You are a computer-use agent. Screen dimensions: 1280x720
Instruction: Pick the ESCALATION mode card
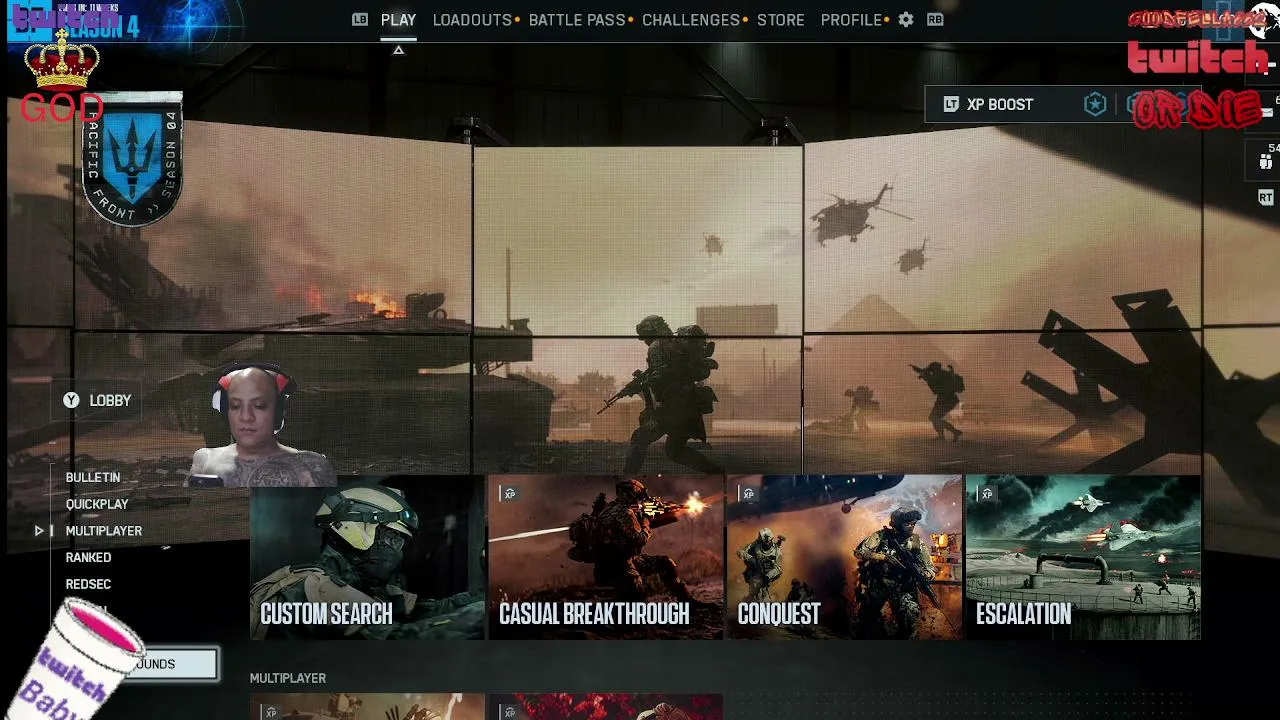[x=1083, y=557]
